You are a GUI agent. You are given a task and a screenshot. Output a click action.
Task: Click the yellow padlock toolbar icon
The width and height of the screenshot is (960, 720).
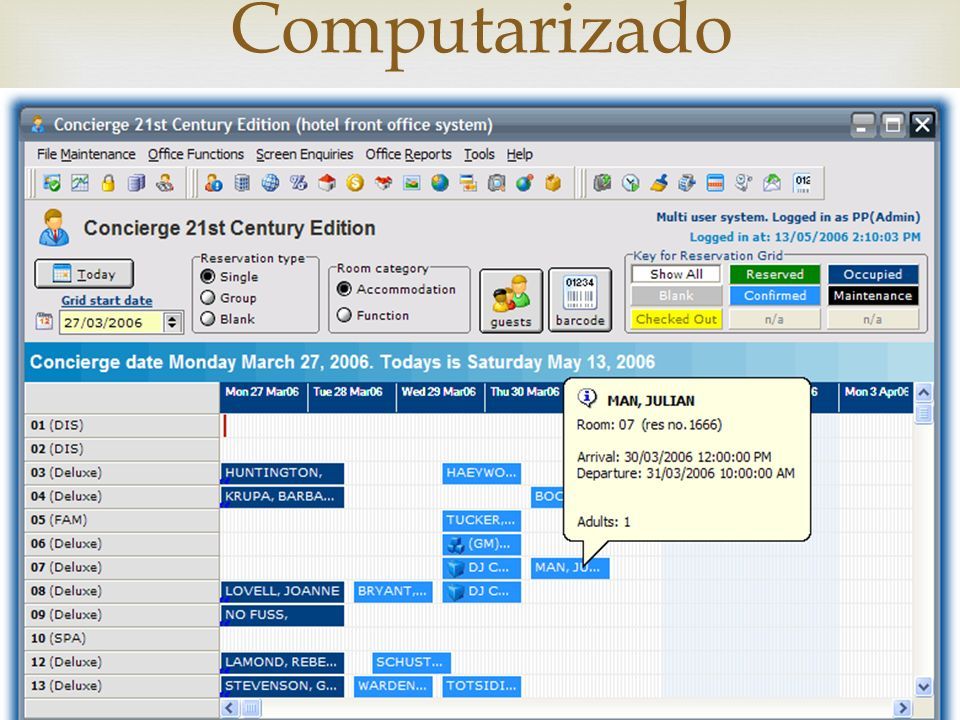tap(108, 182)
